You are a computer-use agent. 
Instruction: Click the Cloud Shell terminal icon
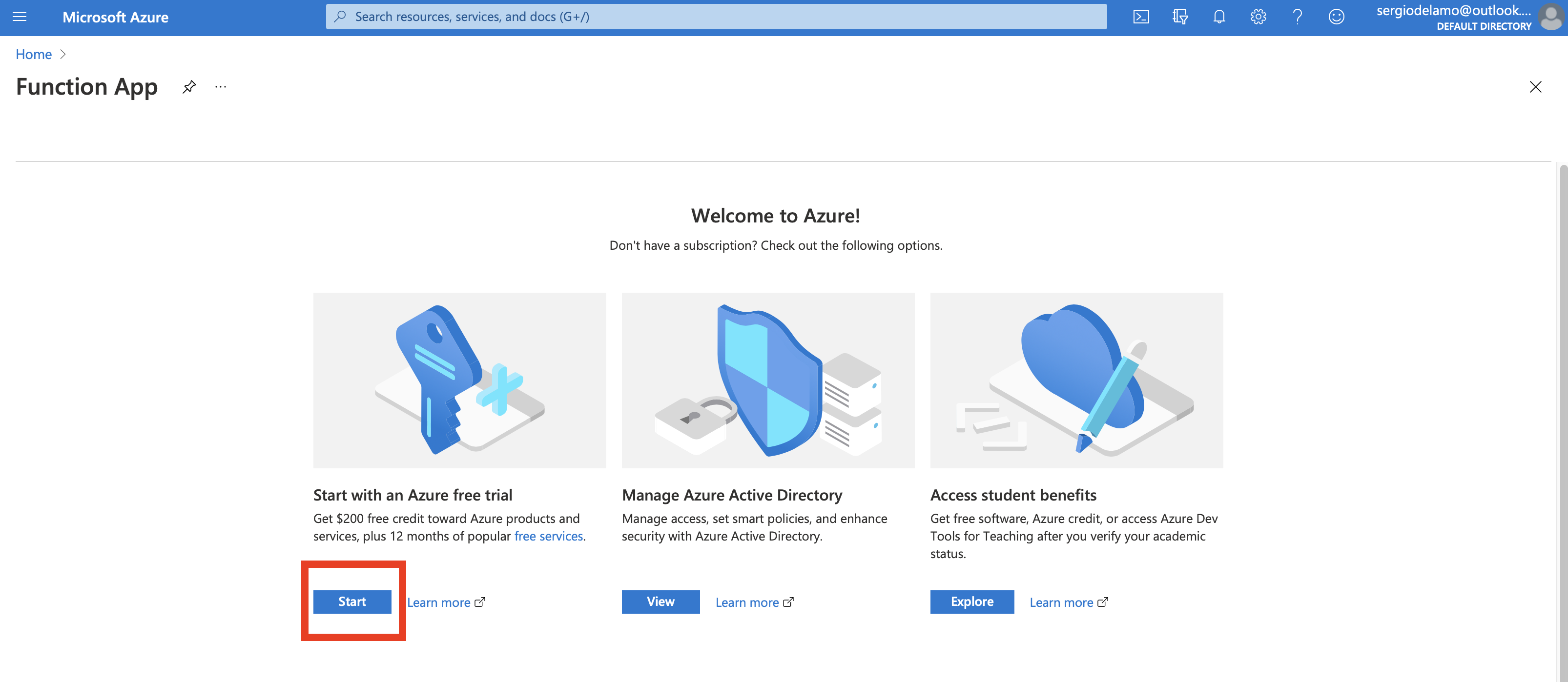(1142, 16)
